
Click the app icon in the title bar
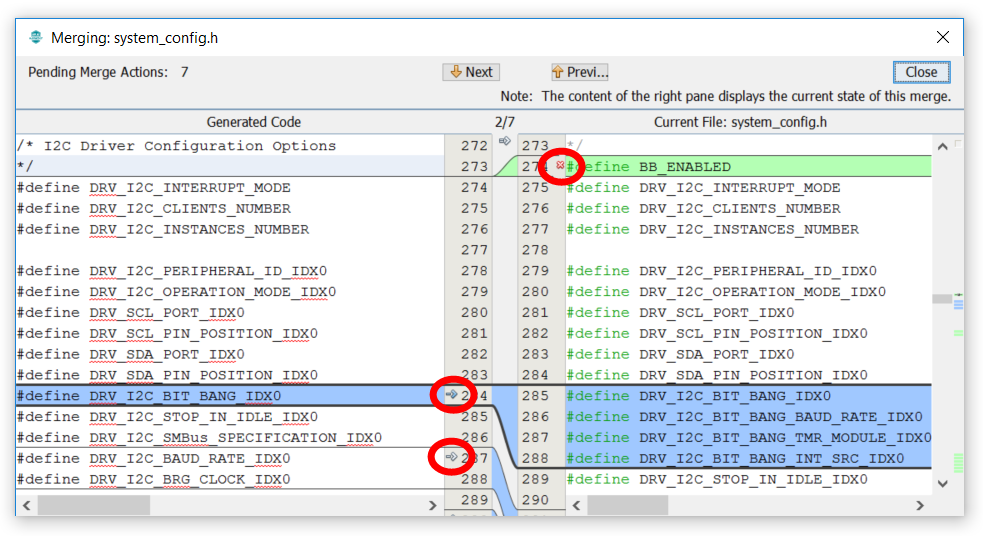coord(36,38)
